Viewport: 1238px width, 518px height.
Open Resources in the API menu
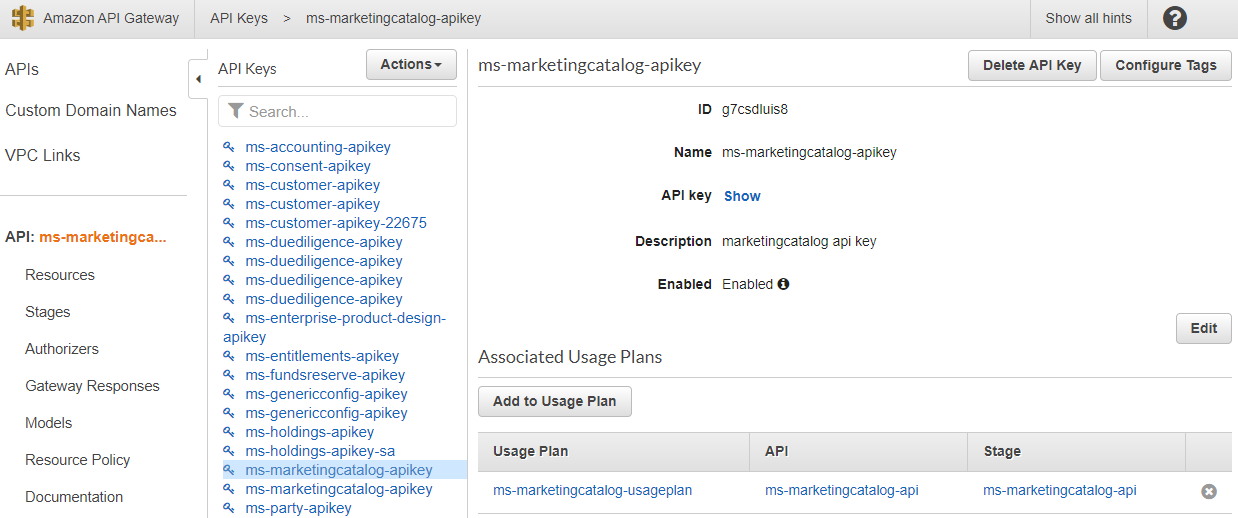[60, 275]
